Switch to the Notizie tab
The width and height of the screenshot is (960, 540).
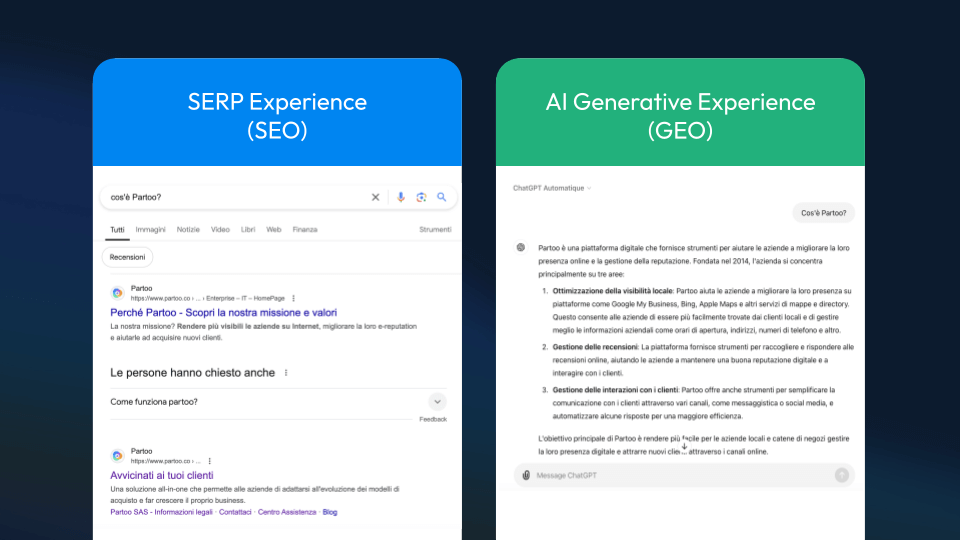pos(188,230)
